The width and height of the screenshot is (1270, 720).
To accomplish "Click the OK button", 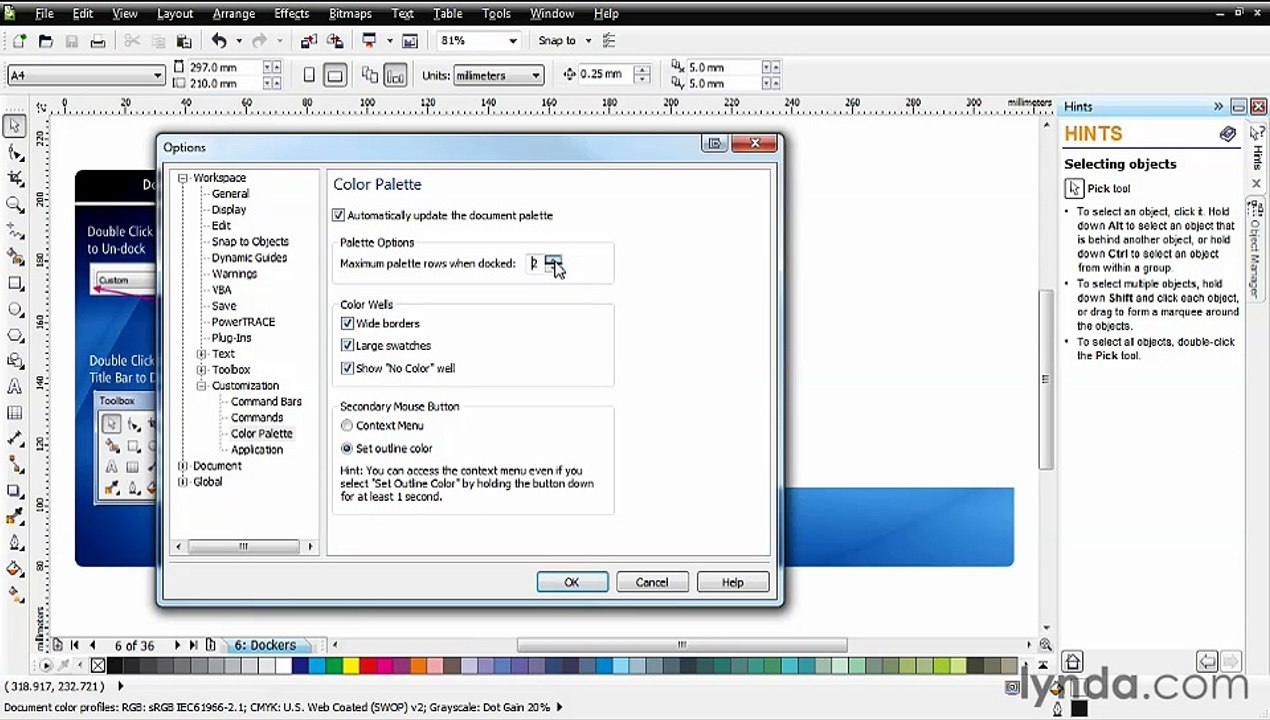I will click(x=571, y=583).
